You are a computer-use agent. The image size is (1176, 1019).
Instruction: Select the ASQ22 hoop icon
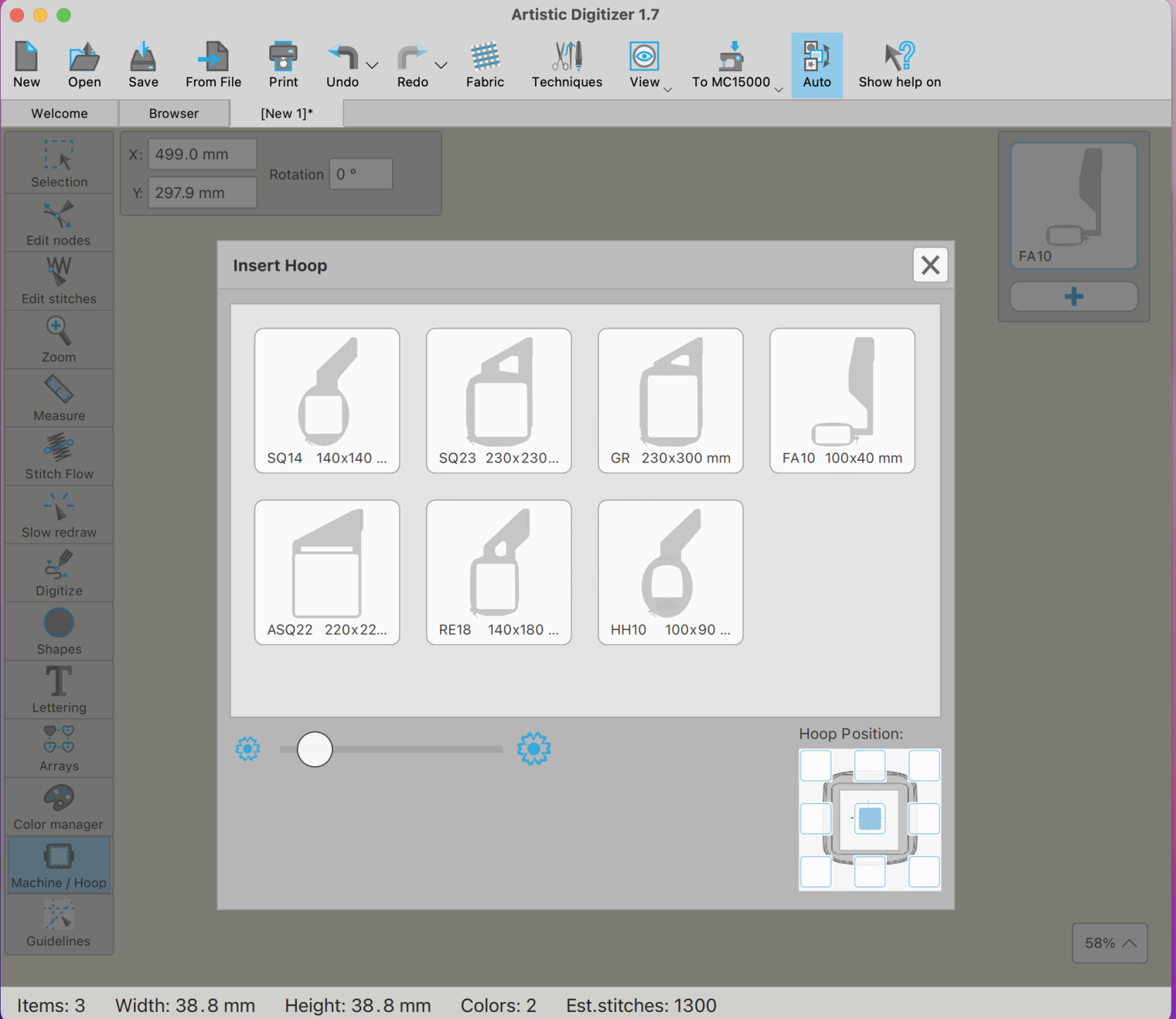tap(327, 572)
